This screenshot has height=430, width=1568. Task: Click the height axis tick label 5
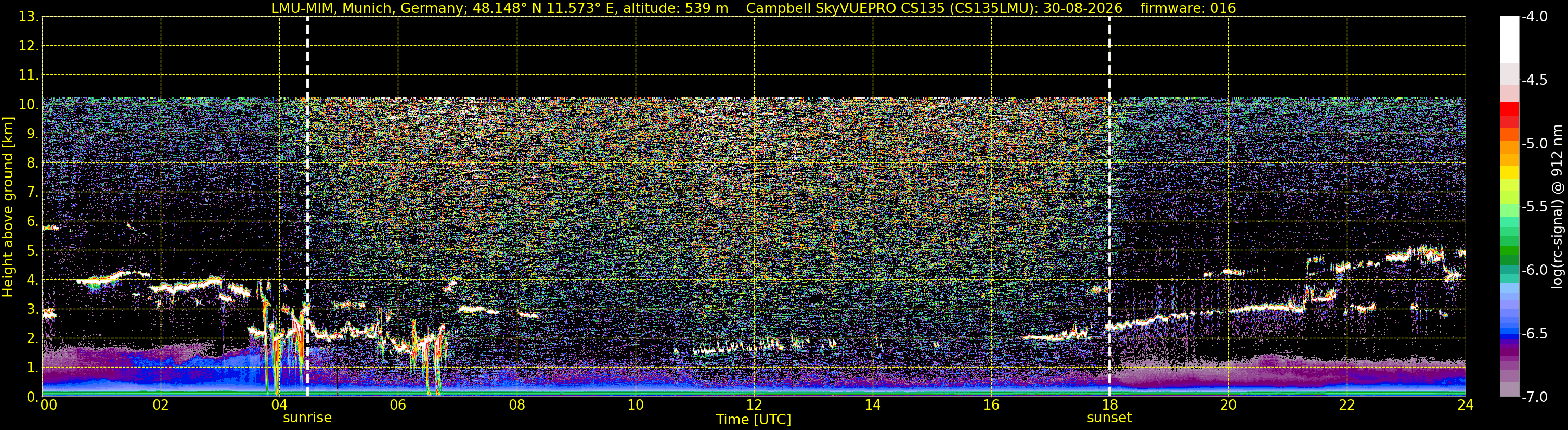click(32, 251)
